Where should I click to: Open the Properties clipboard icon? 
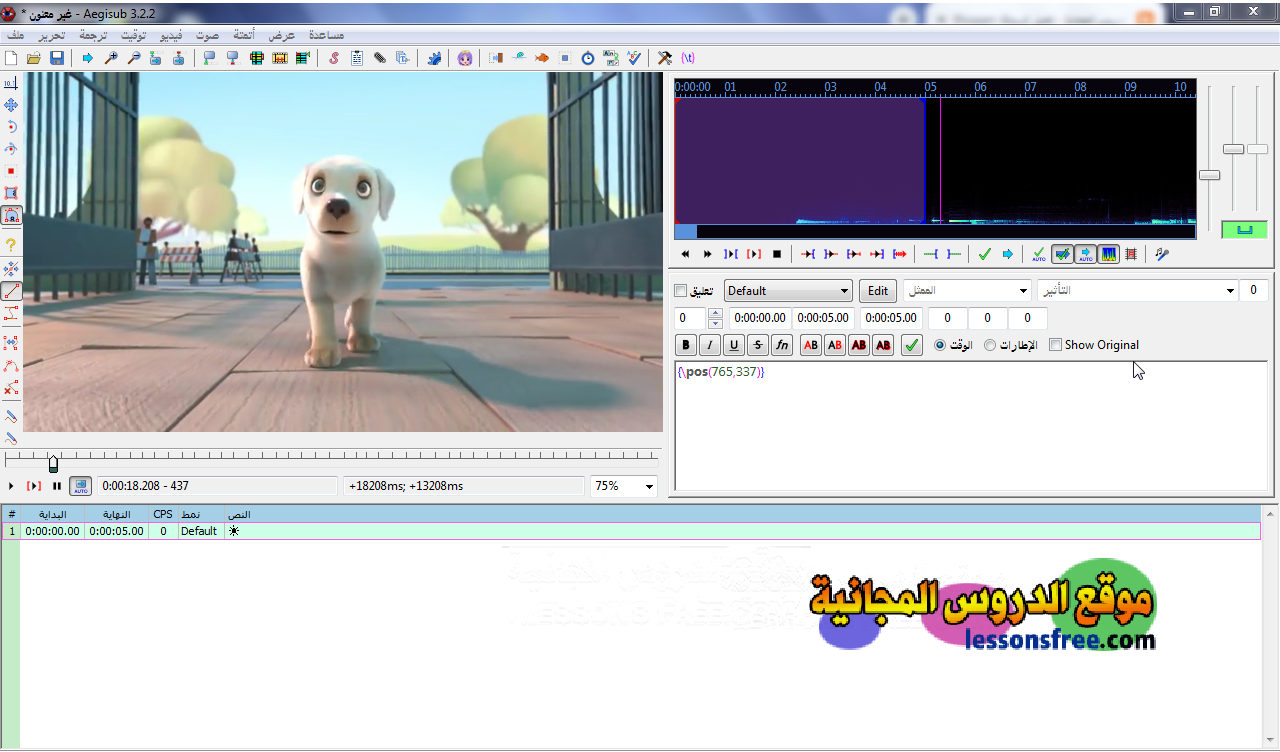(x=357, y=58)
